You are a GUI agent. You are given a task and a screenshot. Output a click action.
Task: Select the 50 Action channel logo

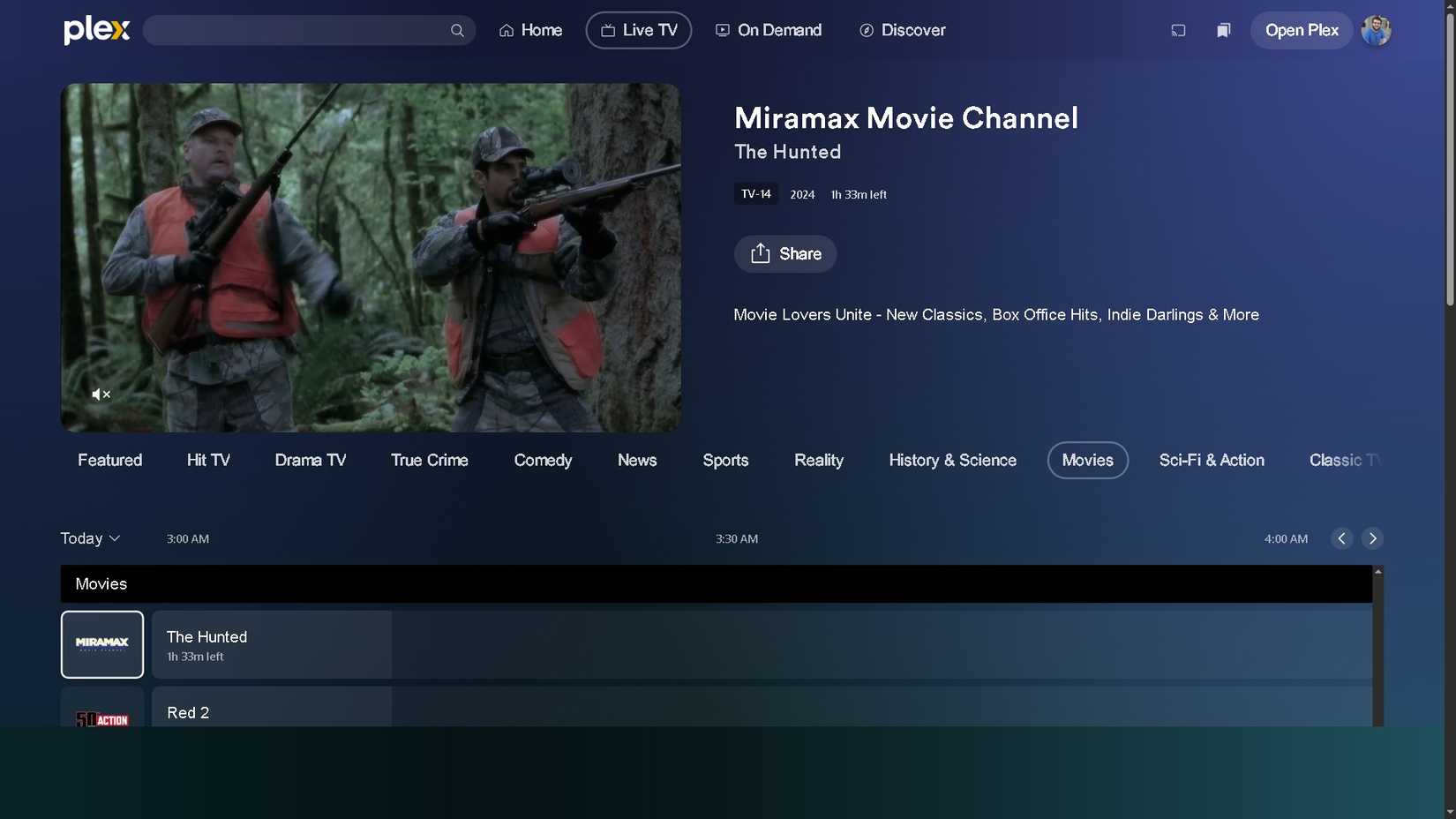pos(102,708)
